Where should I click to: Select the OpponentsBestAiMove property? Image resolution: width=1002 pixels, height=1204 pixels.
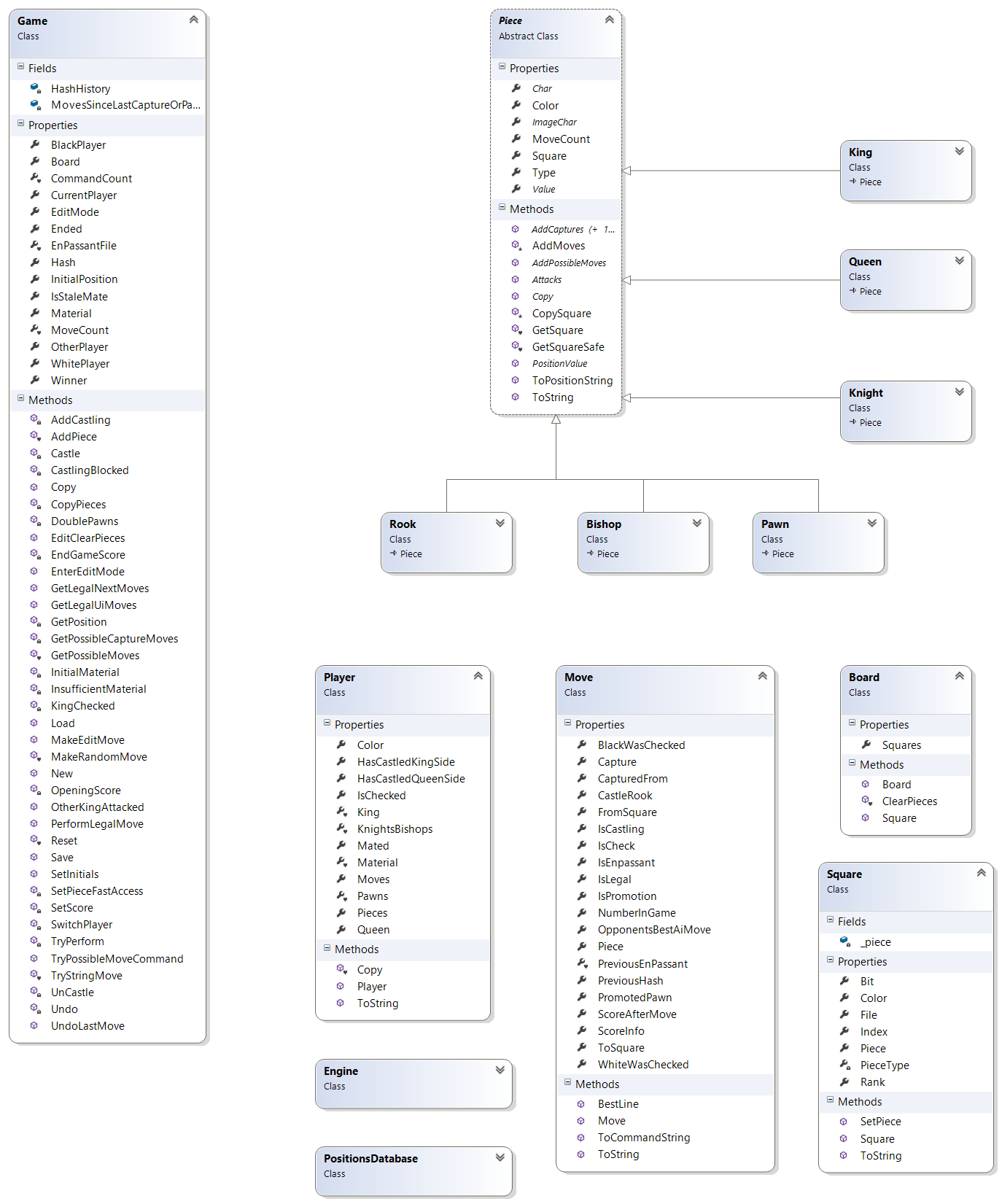654,930
